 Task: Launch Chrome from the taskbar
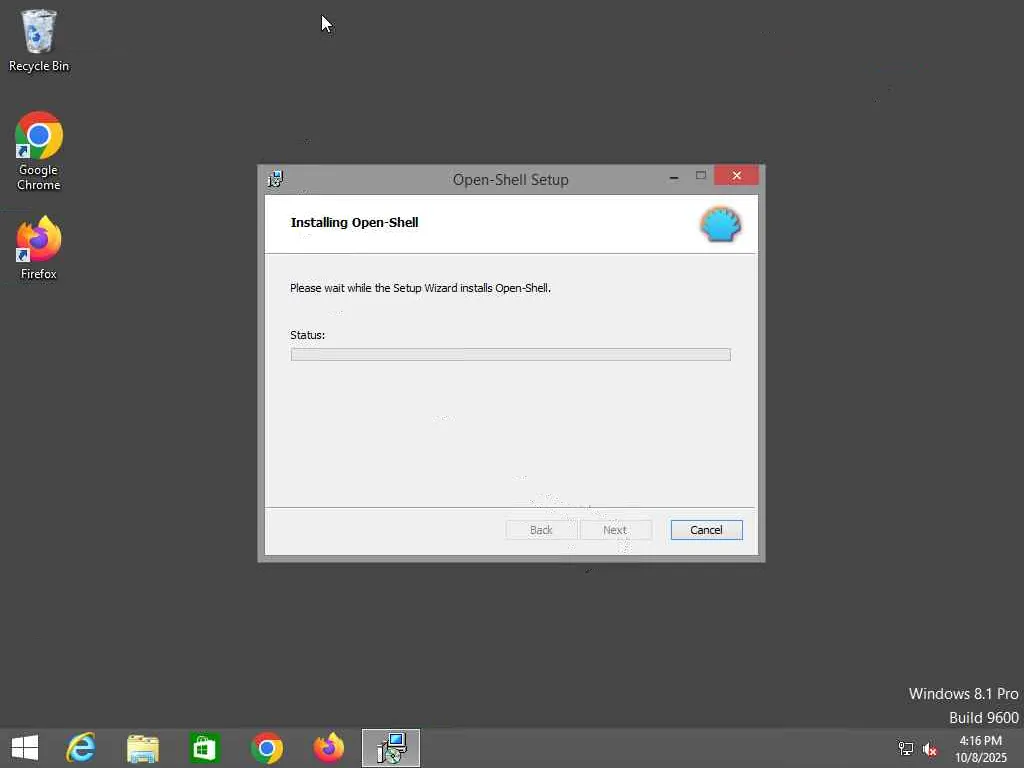pos(266,748)
